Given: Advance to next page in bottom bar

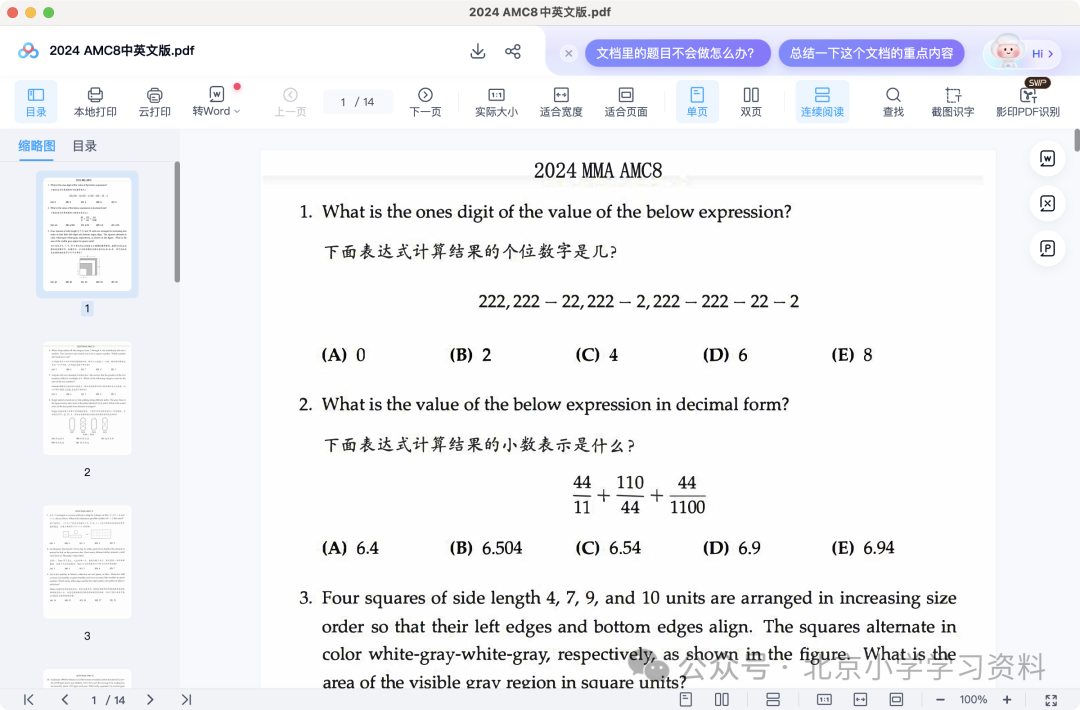Looking at the screenshot, I should tap(150, 700).
